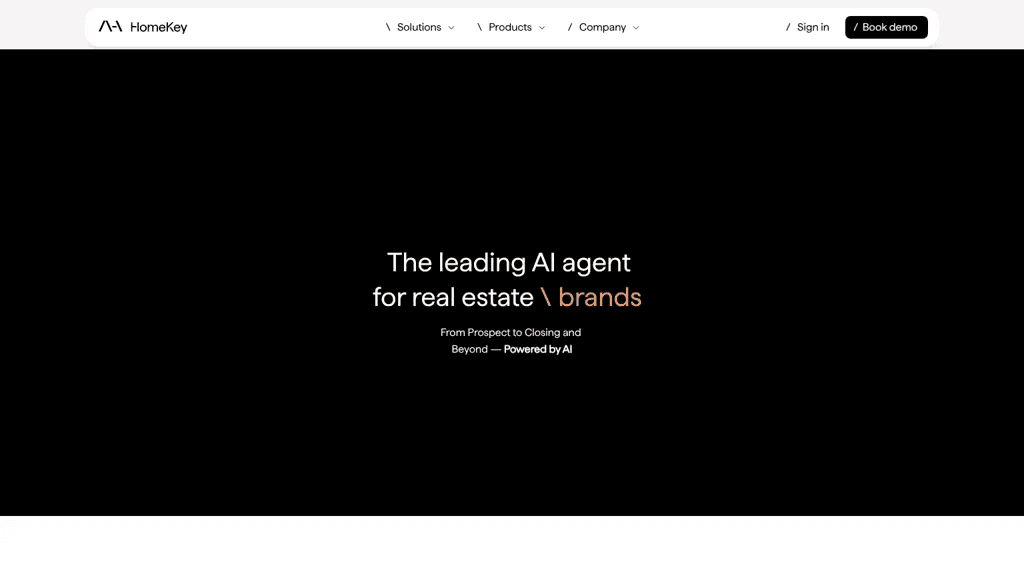Viewport: 1024px width, 576px height.
Task: Open the Company menu
Action: coord(603,27)
